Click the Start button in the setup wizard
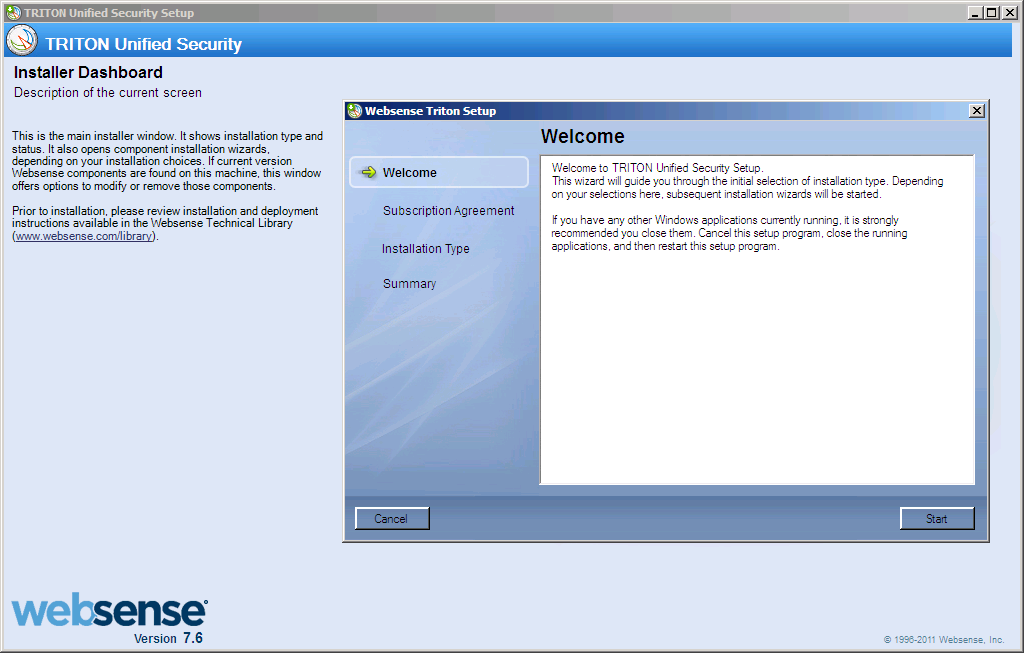Image resolution: width=1024 pixels, height=653 pixels. [x=936, y=518]
